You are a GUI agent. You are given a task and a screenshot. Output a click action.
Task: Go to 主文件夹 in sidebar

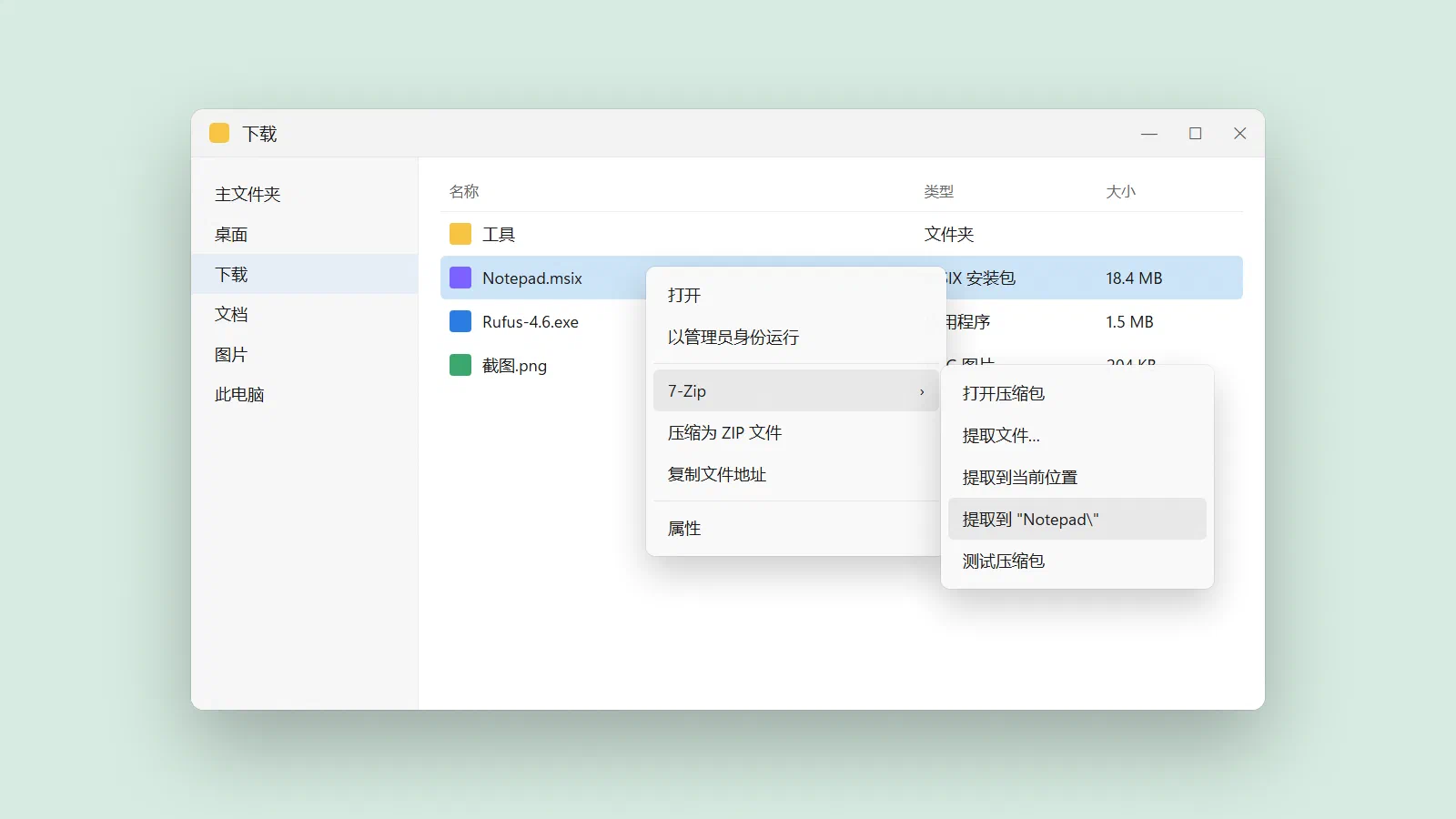click(x=304, y=194)
